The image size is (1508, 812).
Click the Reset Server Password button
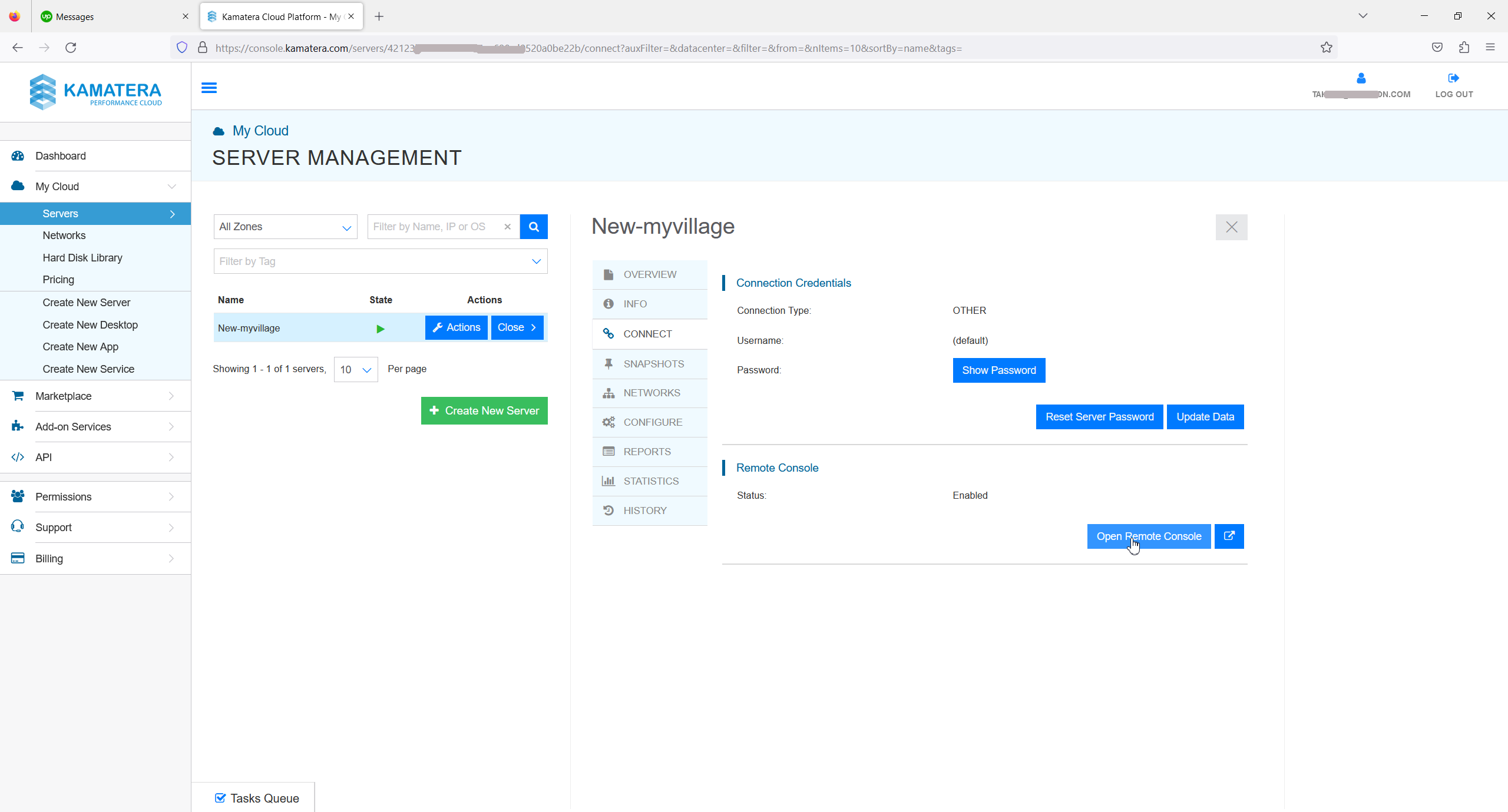[1099, 417]
